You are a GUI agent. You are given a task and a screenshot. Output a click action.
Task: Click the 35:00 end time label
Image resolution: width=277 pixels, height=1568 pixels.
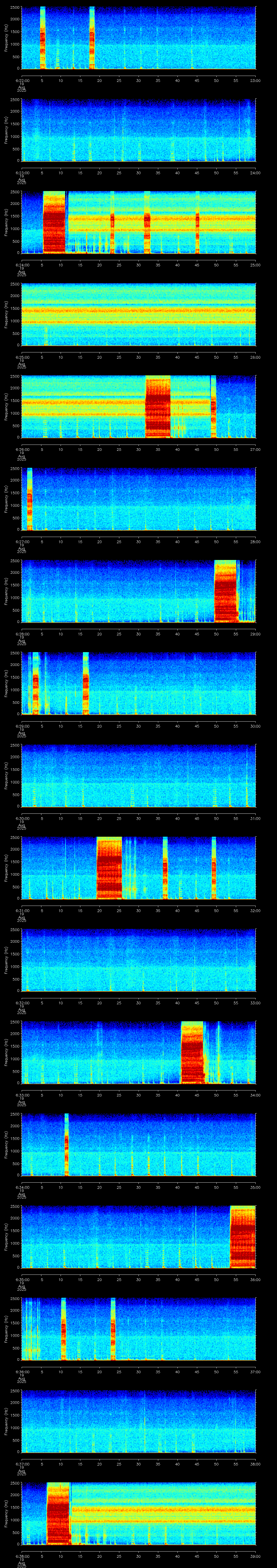(x=255, y=1187)
